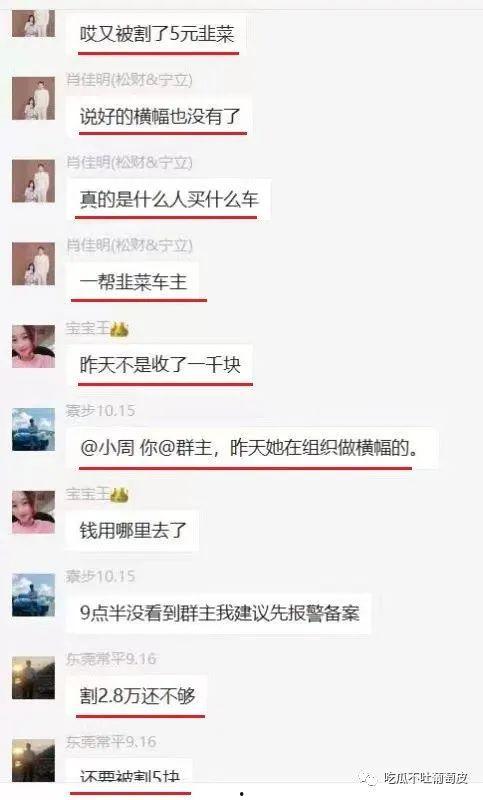Select the "哎又被割了5元韭菜" message bubble
This screenshot has height=800, width=483.
pyautogui.click(x=156, y=34)
